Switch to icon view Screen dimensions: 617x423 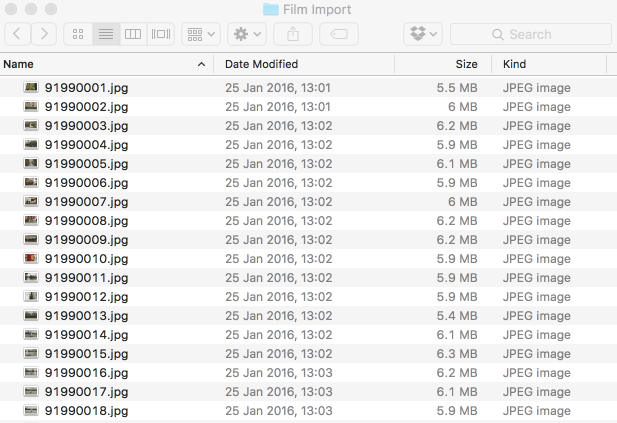point(78,34)
